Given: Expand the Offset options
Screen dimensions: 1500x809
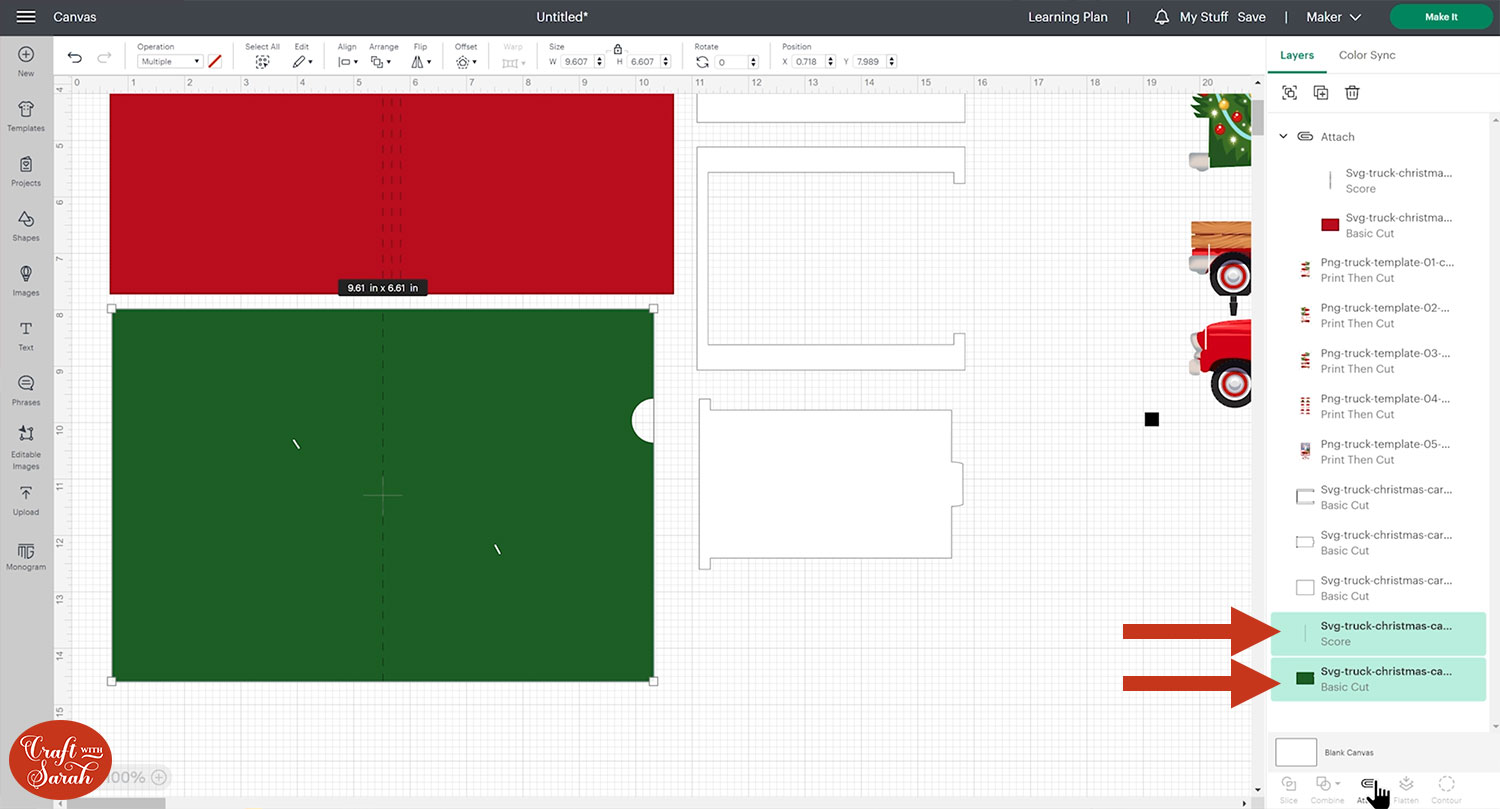Looking at the screenshot, I should pyautogui.click(x=465, y=61).
